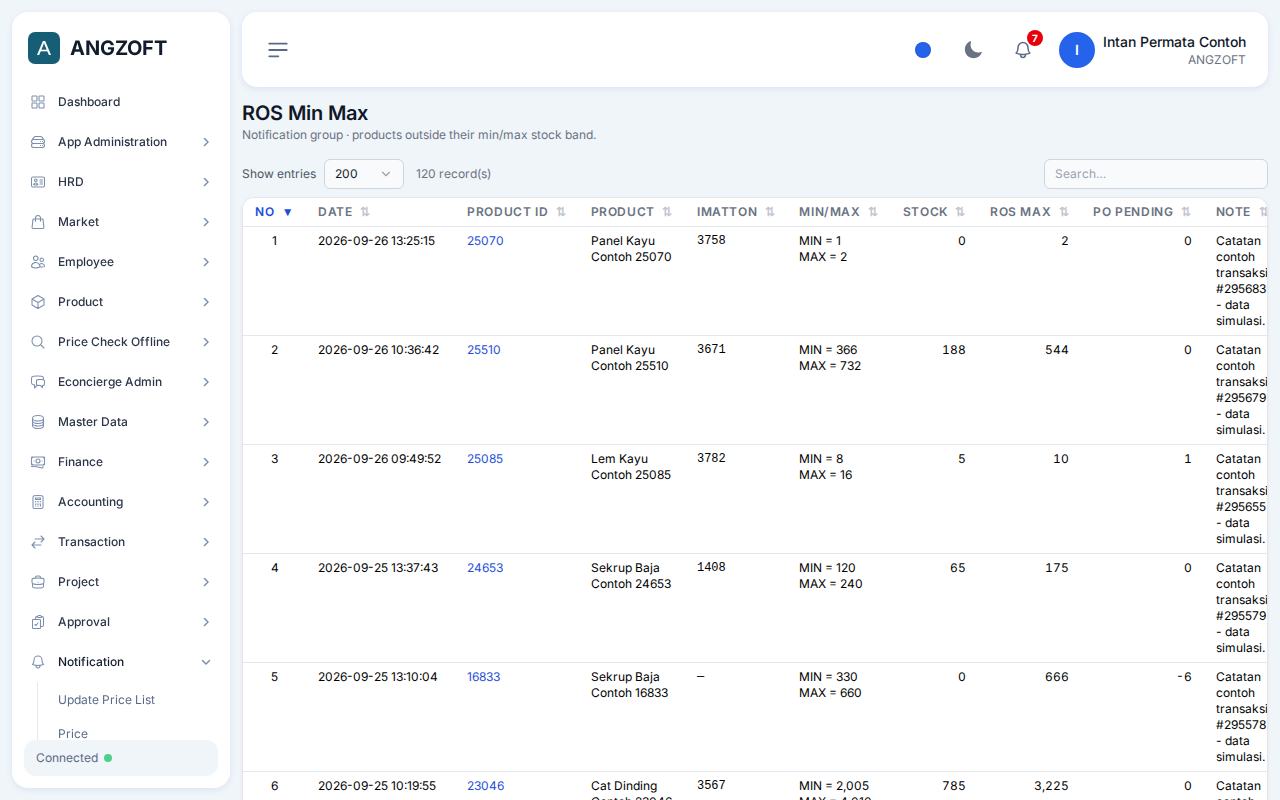The height and width of the screenshot is (800, 1280).
Task: Click the Intan Permata Contoh username
Action: pos(1174,42)
